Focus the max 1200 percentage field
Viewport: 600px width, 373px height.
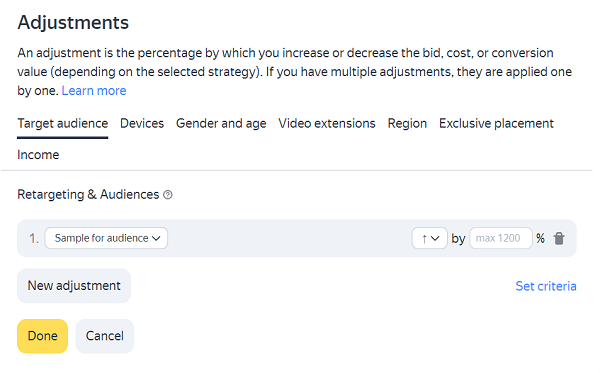pyautogui.click(x=501, y=238)
